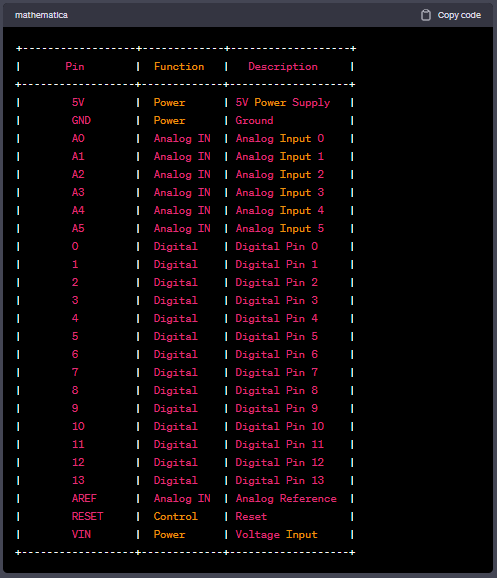The image size is (497, 578).
Task: Click the Copy code button
Action: click(x=451, y=15)
